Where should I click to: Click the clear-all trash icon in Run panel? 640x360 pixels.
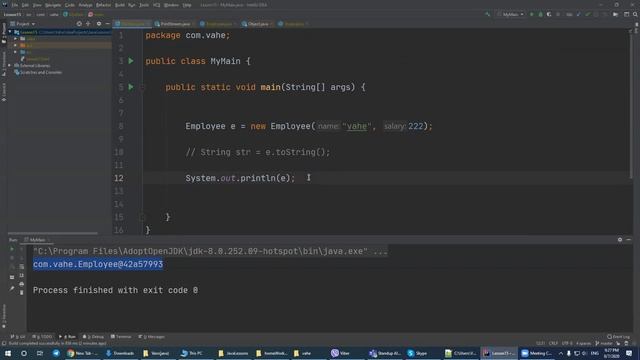22,293
